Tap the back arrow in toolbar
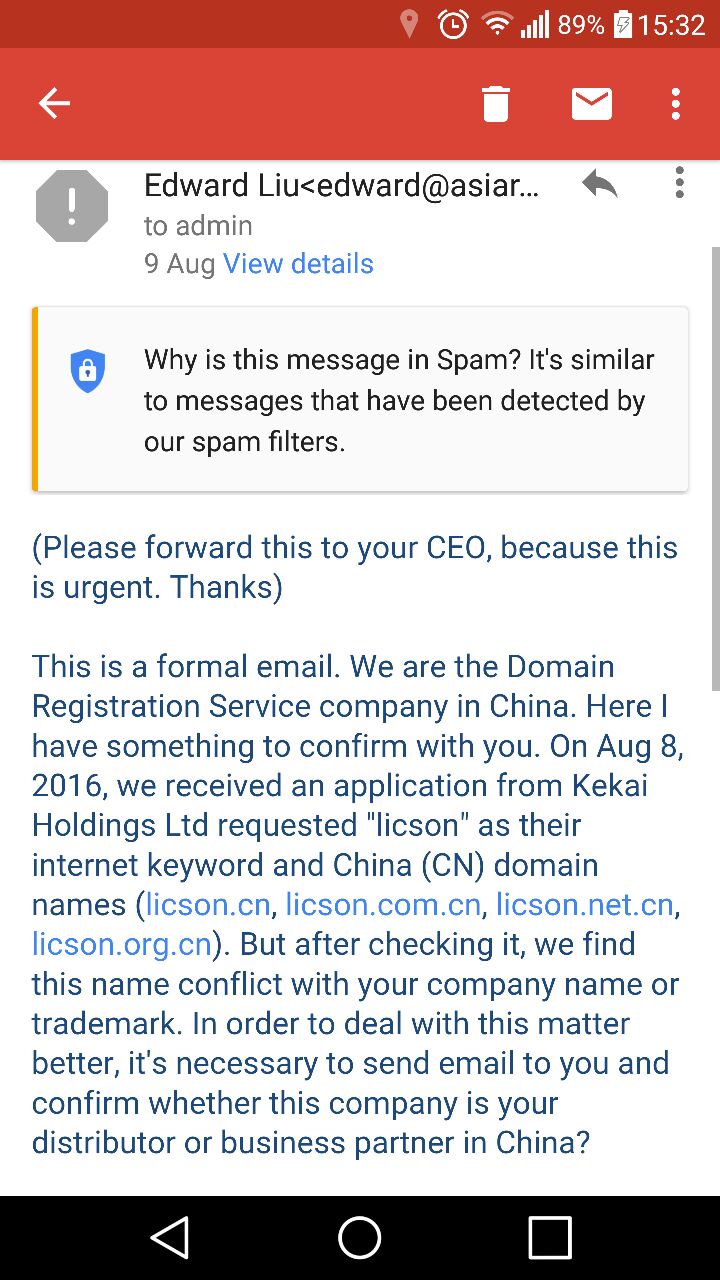 54,103
